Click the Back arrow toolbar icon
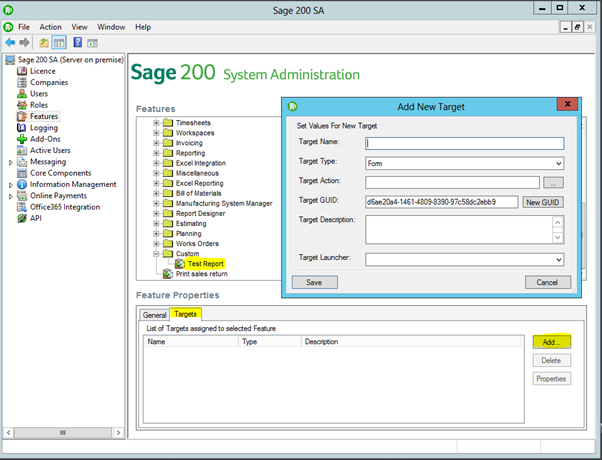The height and width of the screenshot is (460, 602). click(10, 42)
